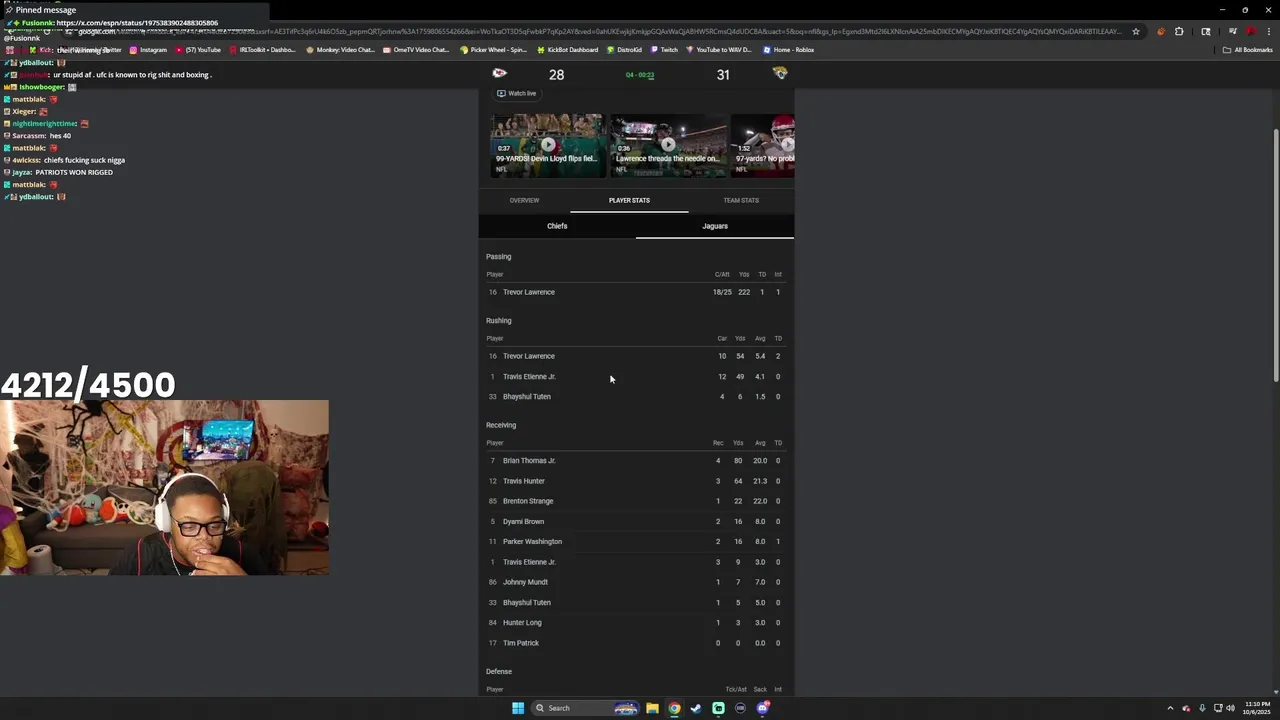The height and width of the screenshot is (720, 1280).
Task: Click the Chiefs team logo in score header
Action: pyautogui.click(x=499, y=73)
